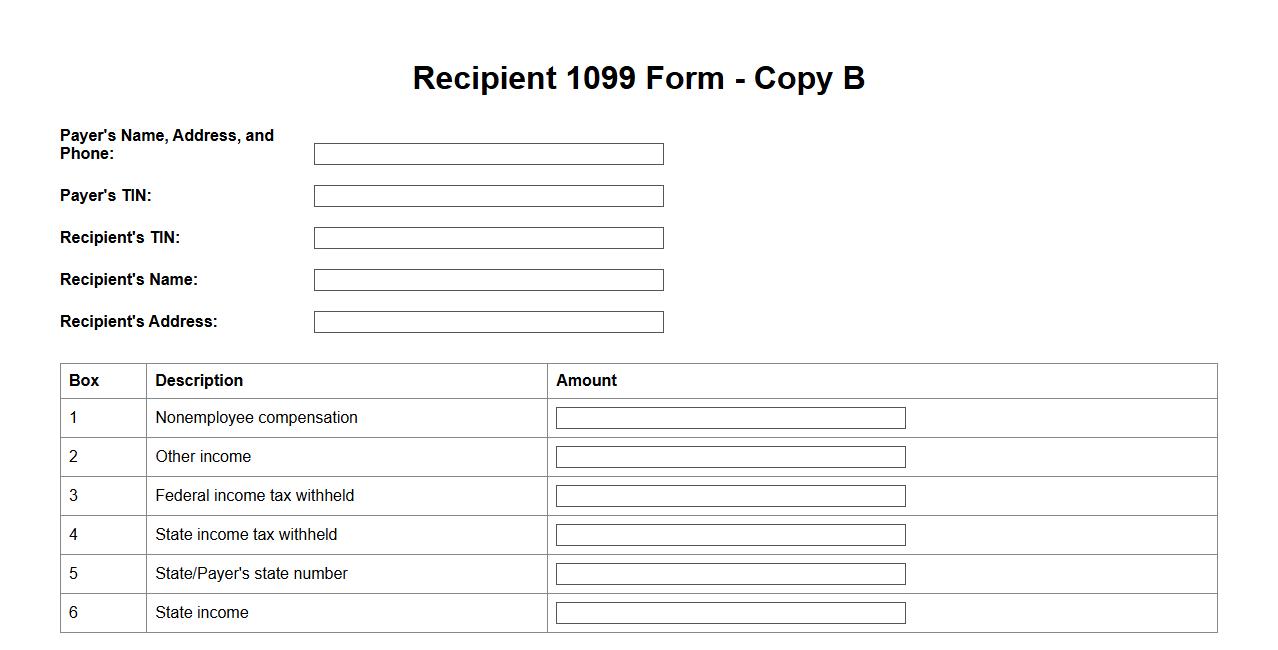
Task: Select the Other income amount input
Action: click(x=730, y=457)
